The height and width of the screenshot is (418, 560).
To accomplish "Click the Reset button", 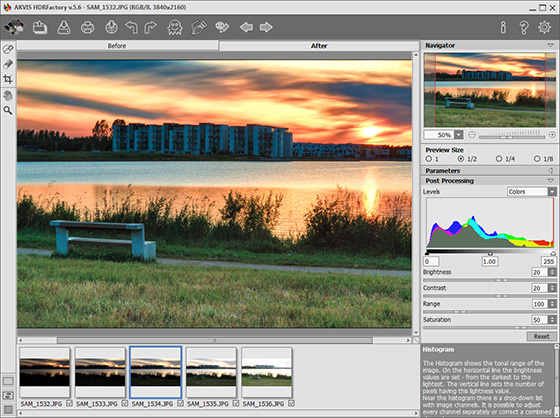I will point(541,336).
